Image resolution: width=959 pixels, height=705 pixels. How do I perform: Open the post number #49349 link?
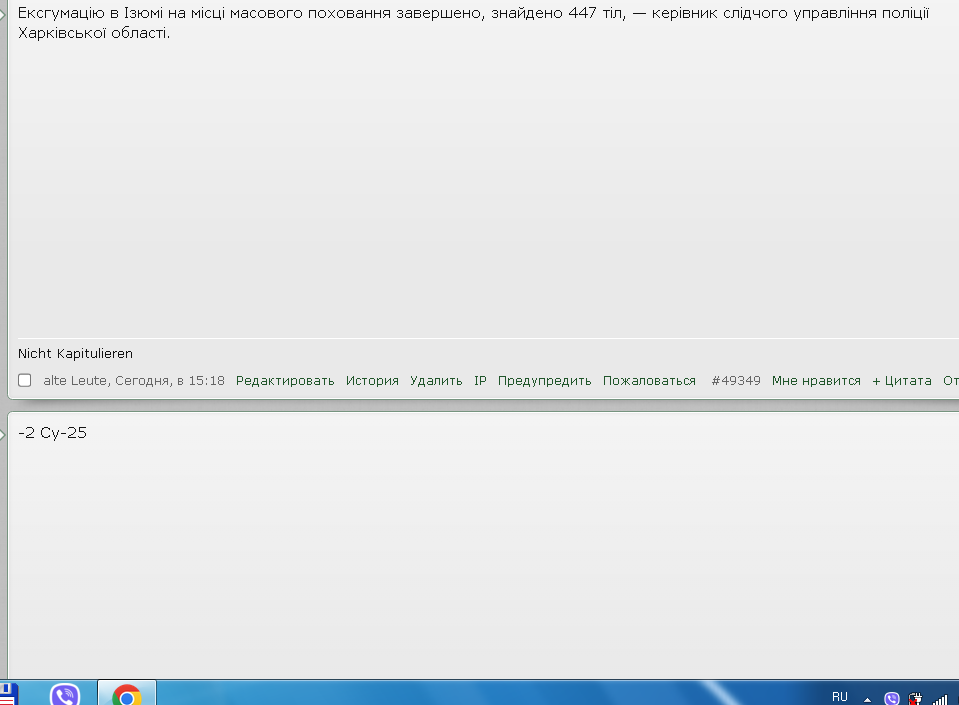pyautogui.click(x=736, y=380)
